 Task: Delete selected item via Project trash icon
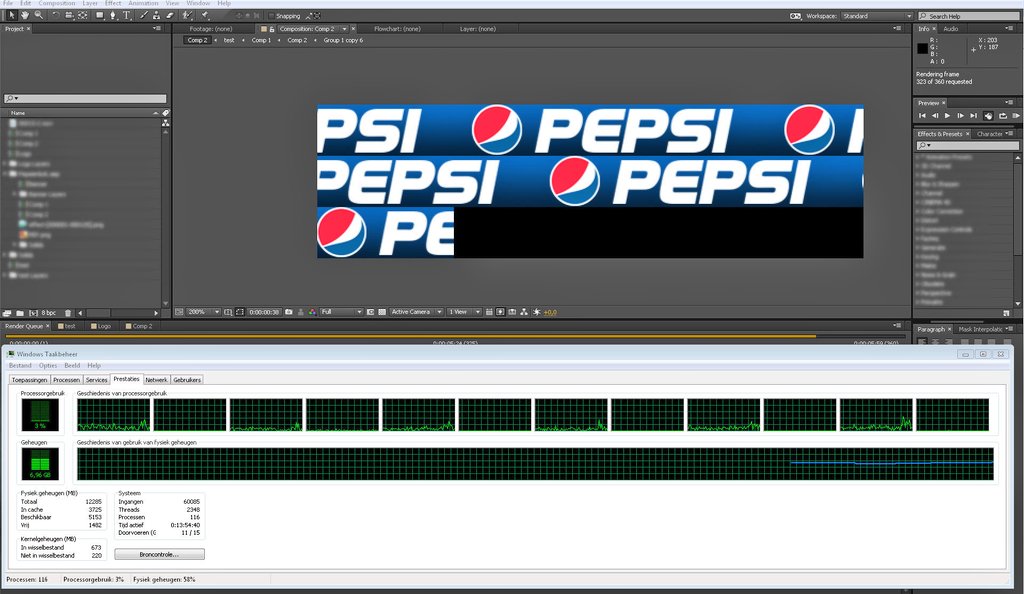coord(68,313)
